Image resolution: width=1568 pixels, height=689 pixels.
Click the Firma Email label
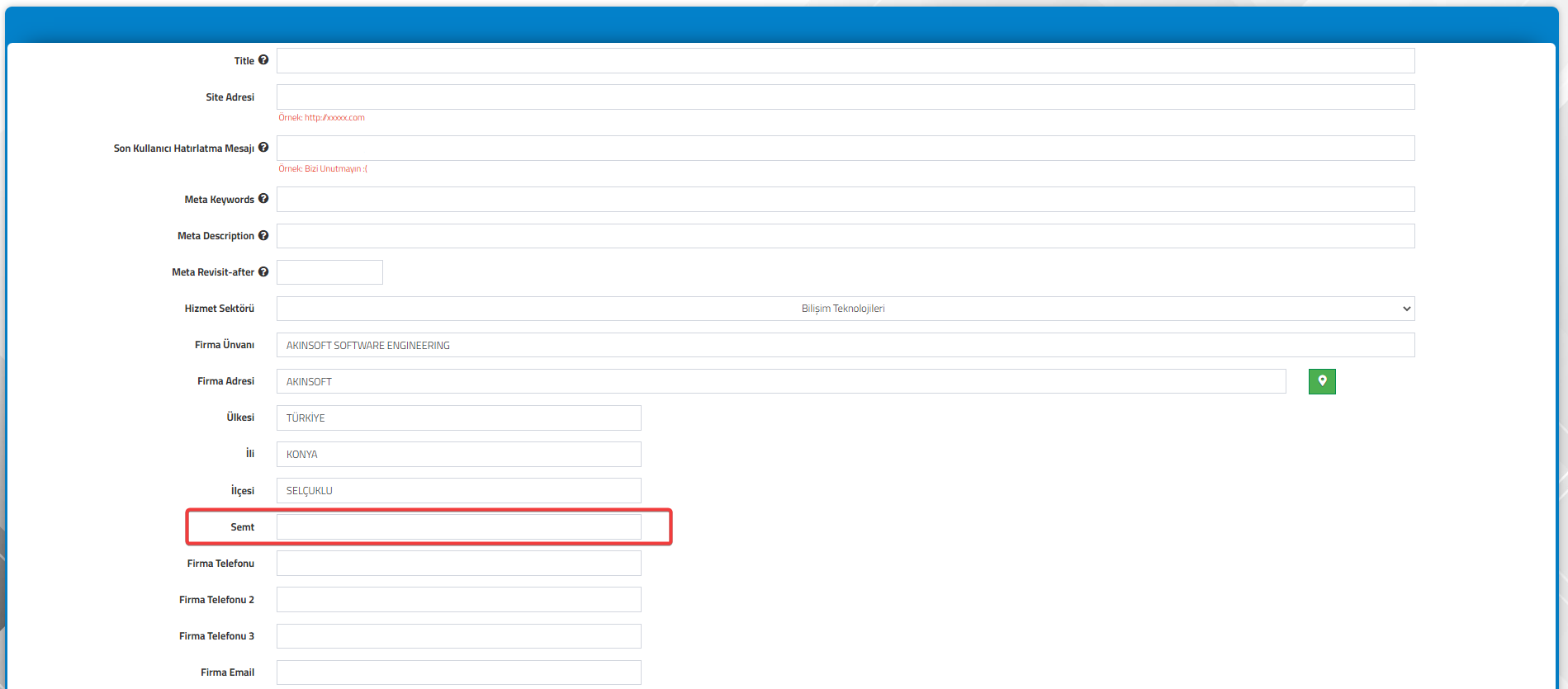(228, 672)
